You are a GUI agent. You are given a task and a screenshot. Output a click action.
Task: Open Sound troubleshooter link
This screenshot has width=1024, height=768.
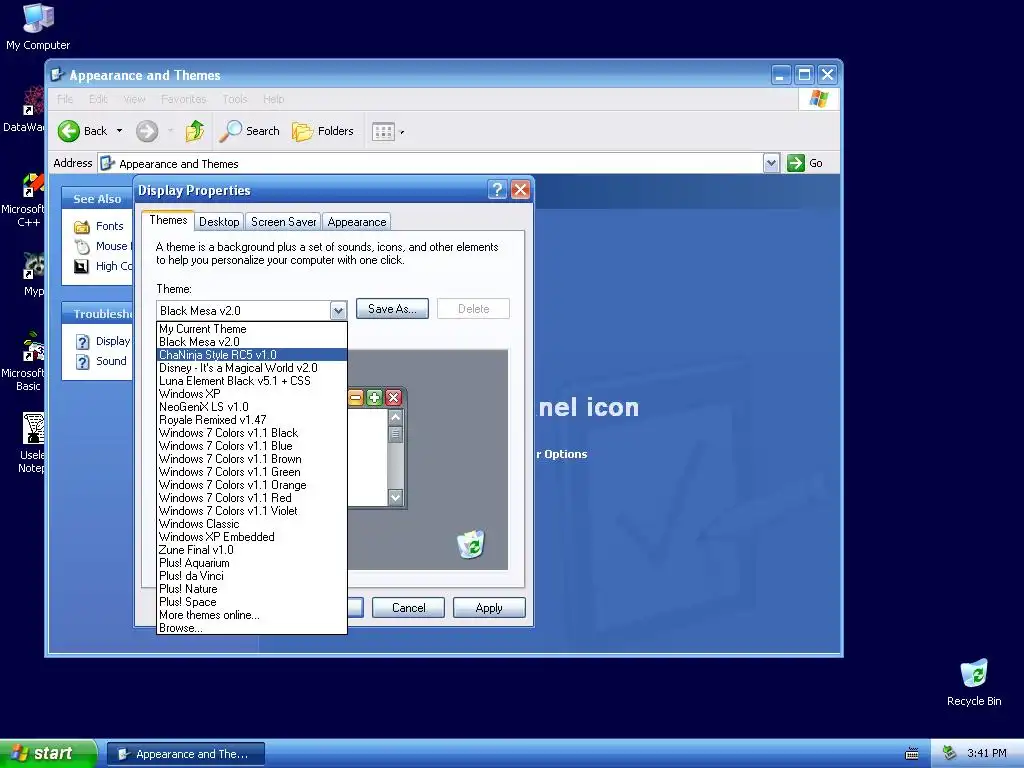pos(111,361)
